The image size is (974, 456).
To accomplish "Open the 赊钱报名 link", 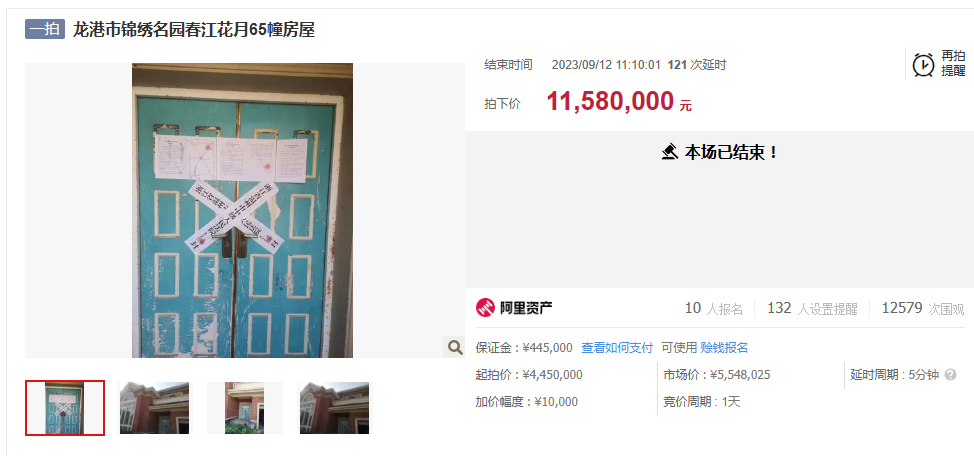I will (x=724, y=348).
